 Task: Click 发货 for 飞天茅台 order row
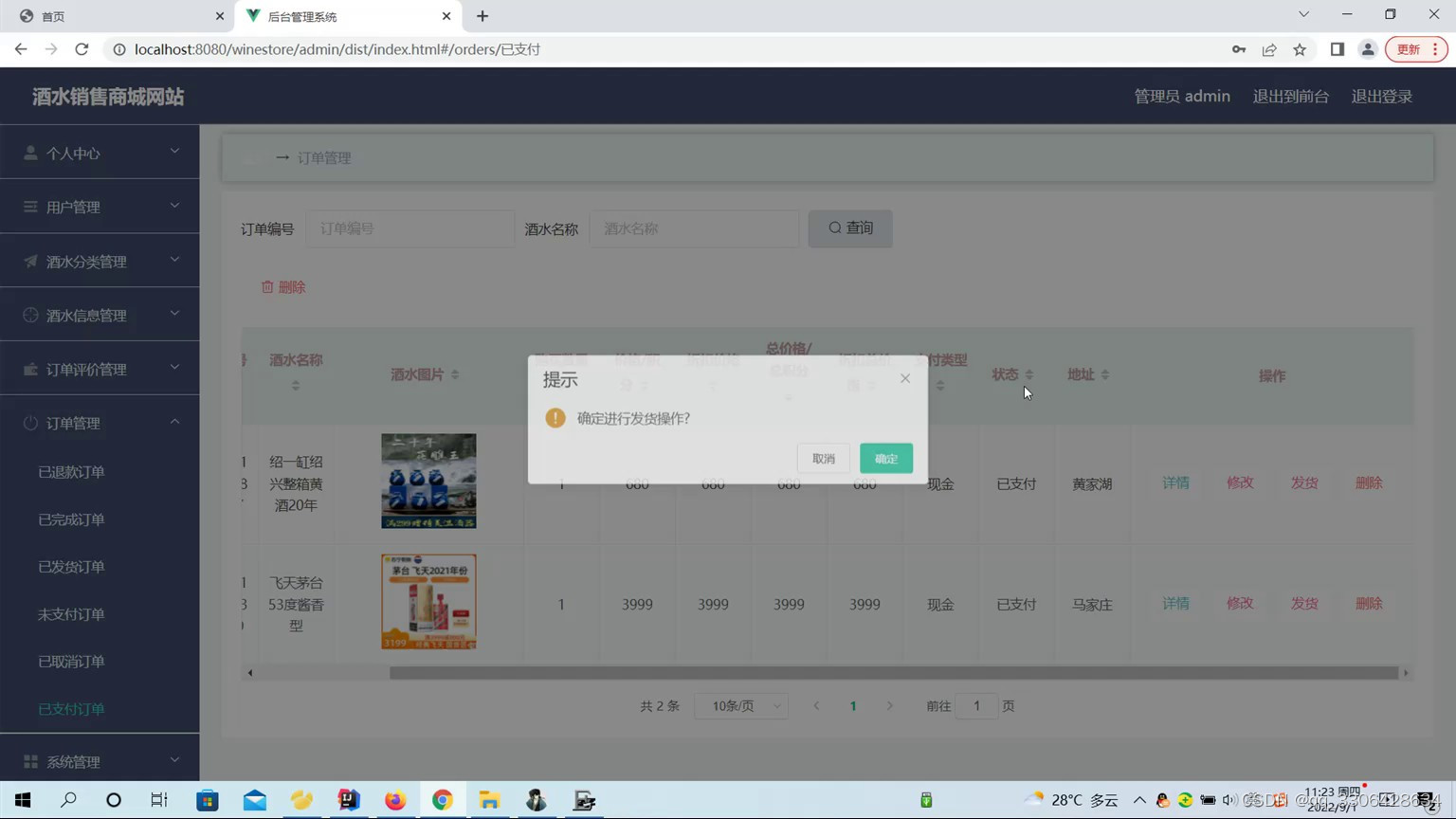(x=1304, y=603)
